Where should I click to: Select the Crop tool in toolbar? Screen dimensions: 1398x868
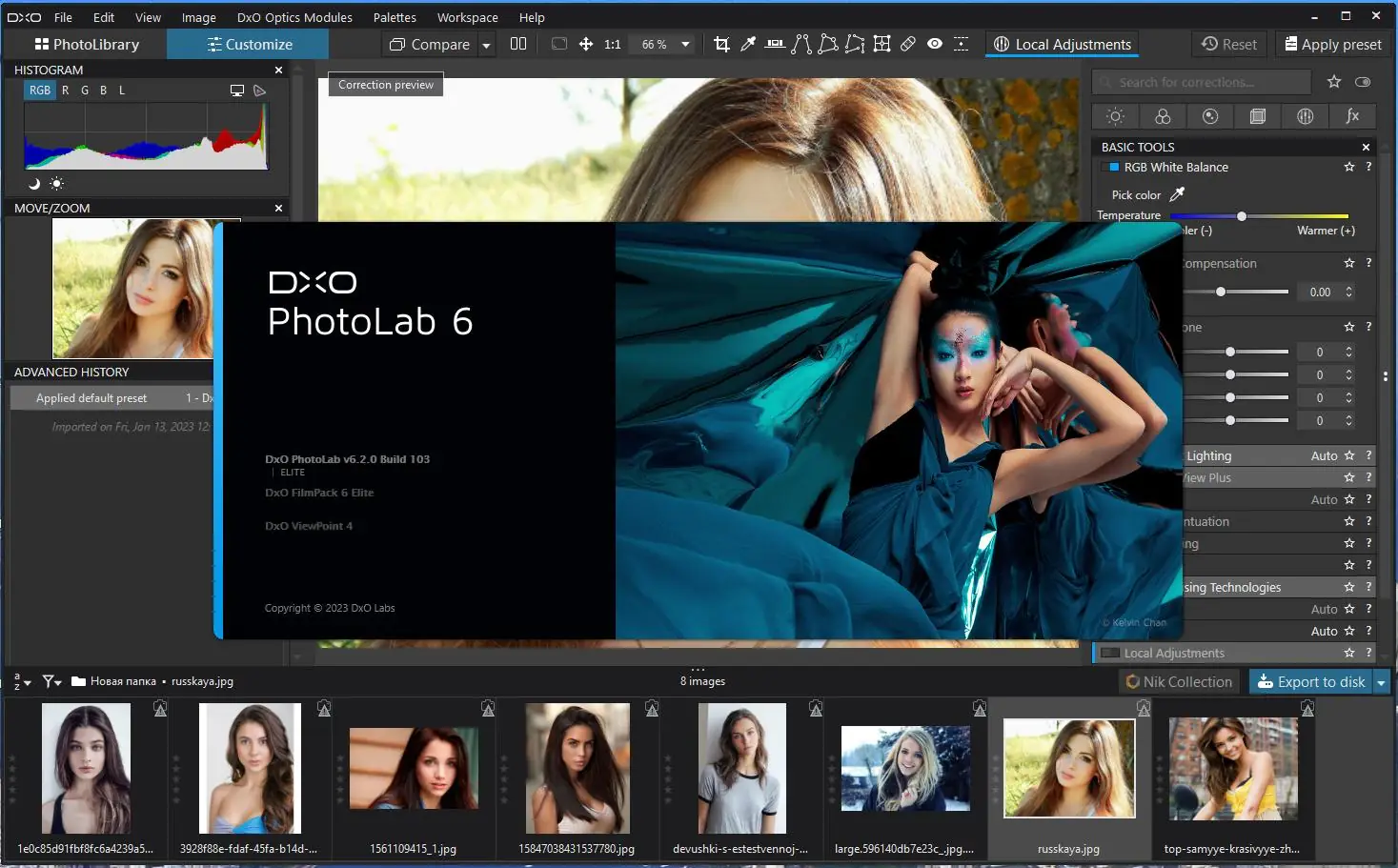[x=721, y=44]
